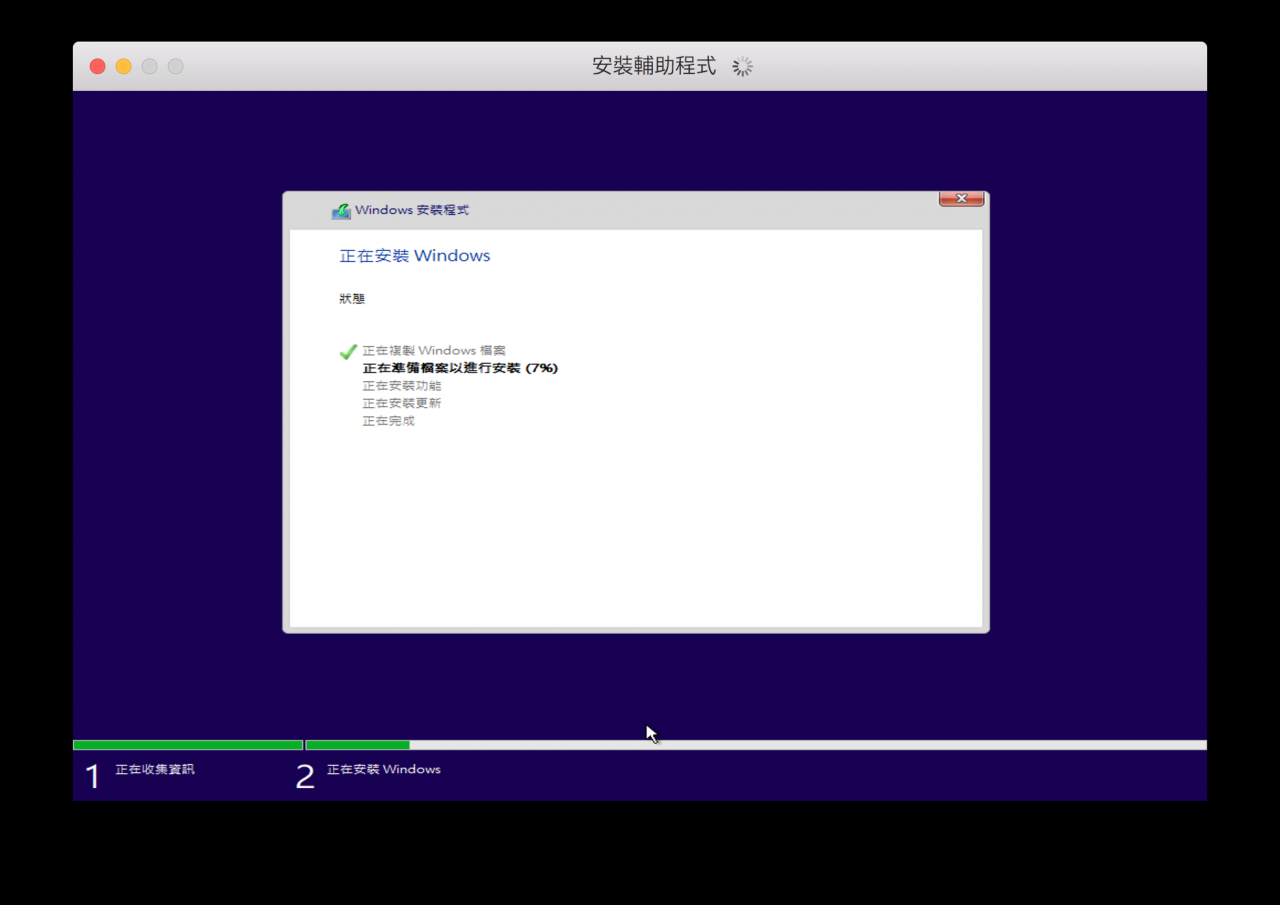
Task: Click the 正在安裝更新 step text
Action: point(402,403)
